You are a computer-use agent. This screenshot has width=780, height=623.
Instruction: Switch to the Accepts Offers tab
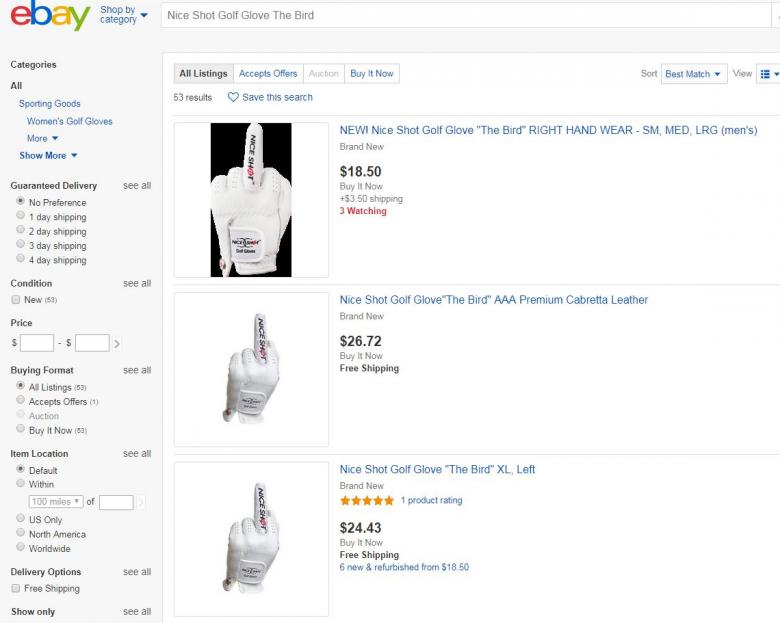(268, 73)
